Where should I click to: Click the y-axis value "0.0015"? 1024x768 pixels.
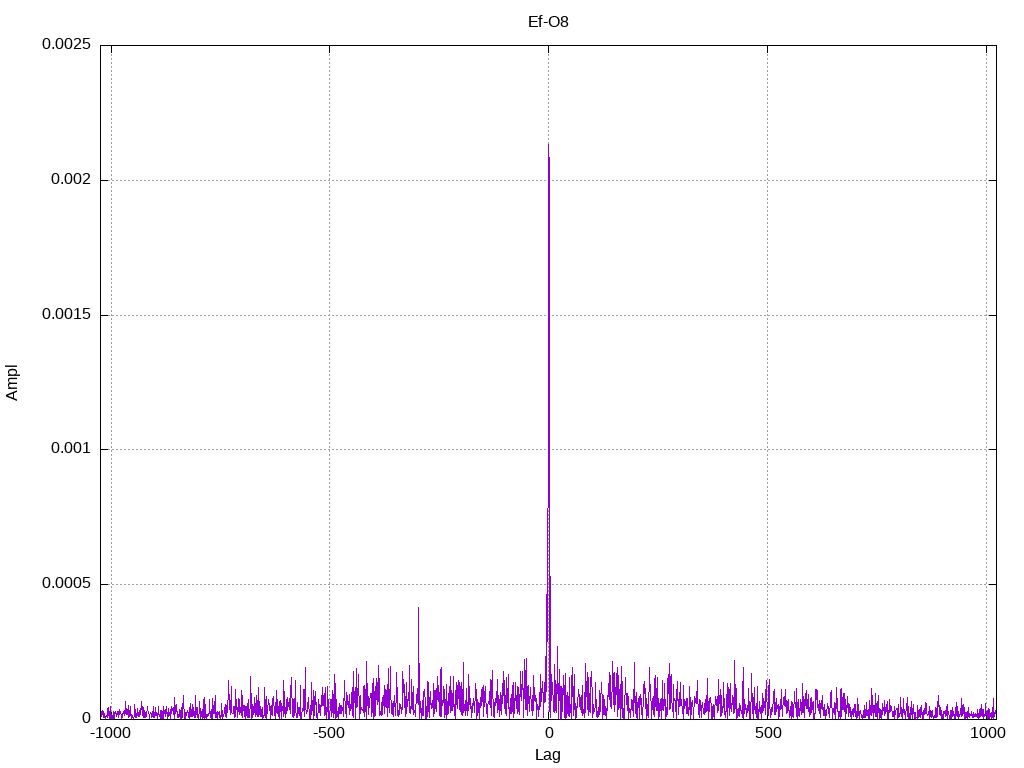click(x=66, y=314)
